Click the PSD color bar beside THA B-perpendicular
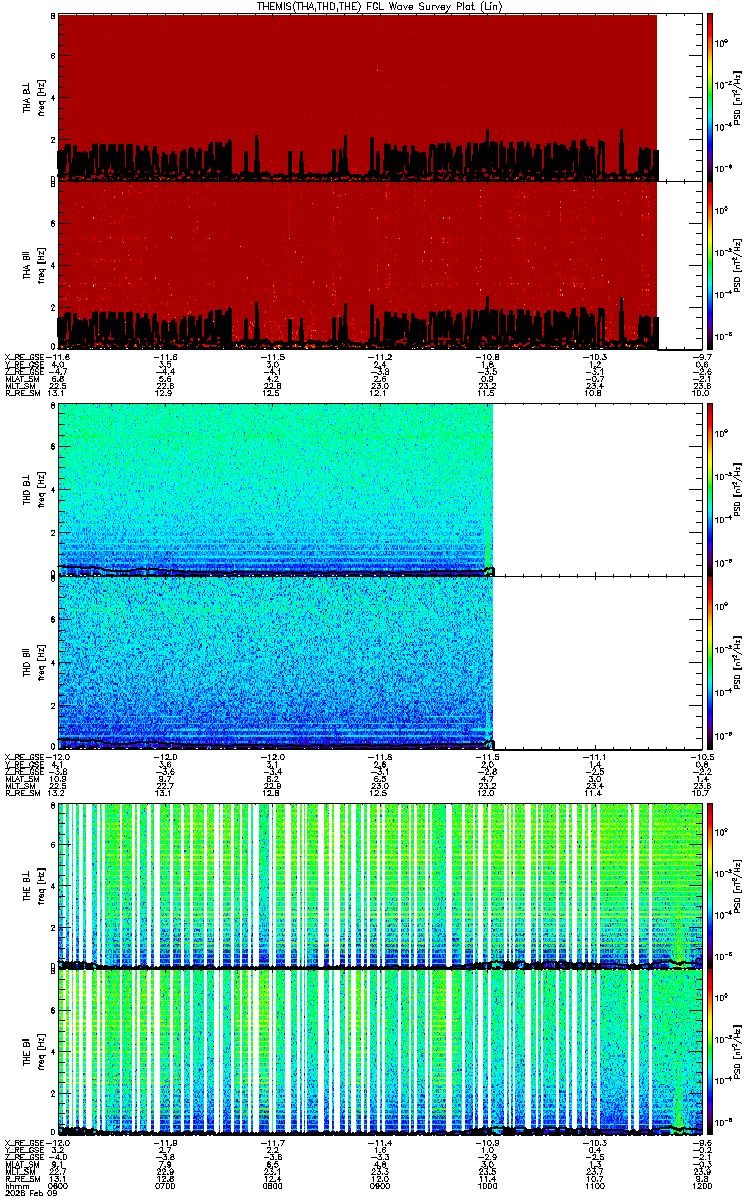750x1200 pixels. pos(710,96)
